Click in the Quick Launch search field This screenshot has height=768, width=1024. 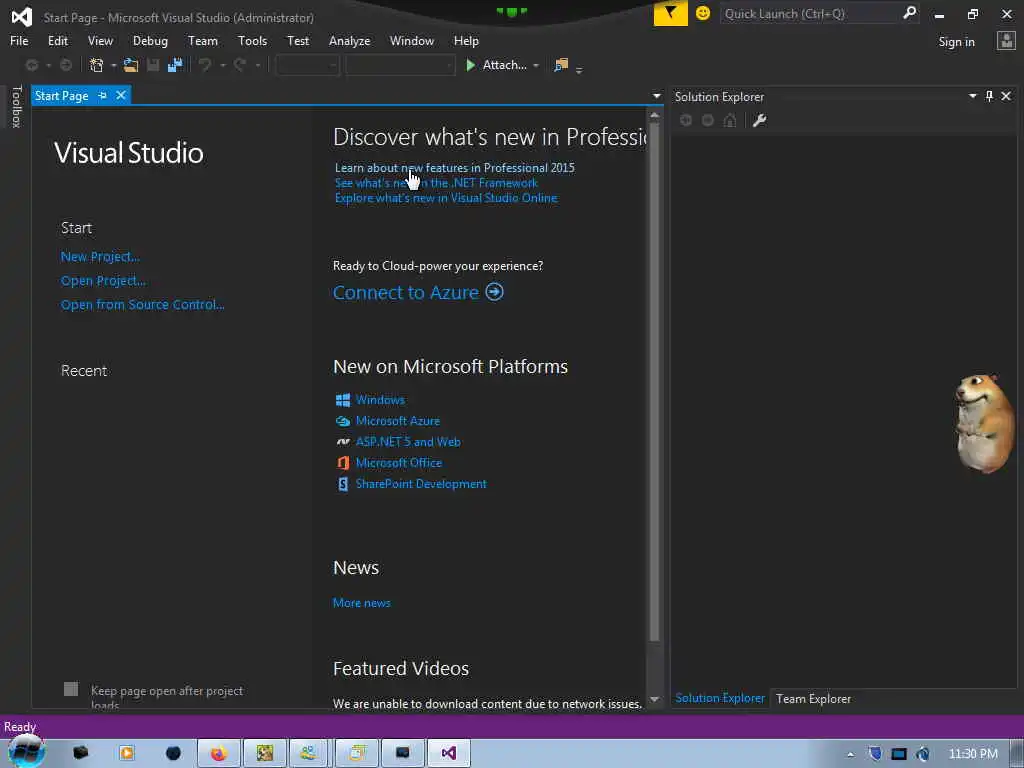click(x=811, y=13)
